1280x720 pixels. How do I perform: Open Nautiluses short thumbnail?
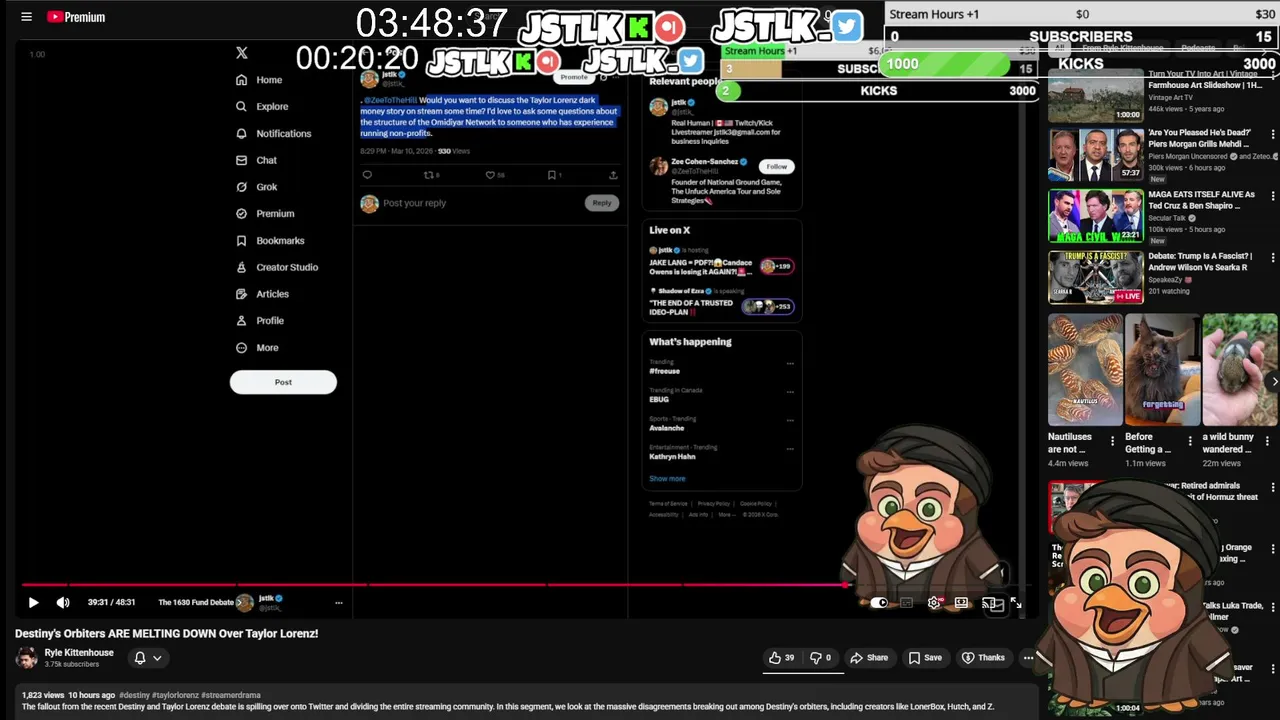tap(1085, 370)
